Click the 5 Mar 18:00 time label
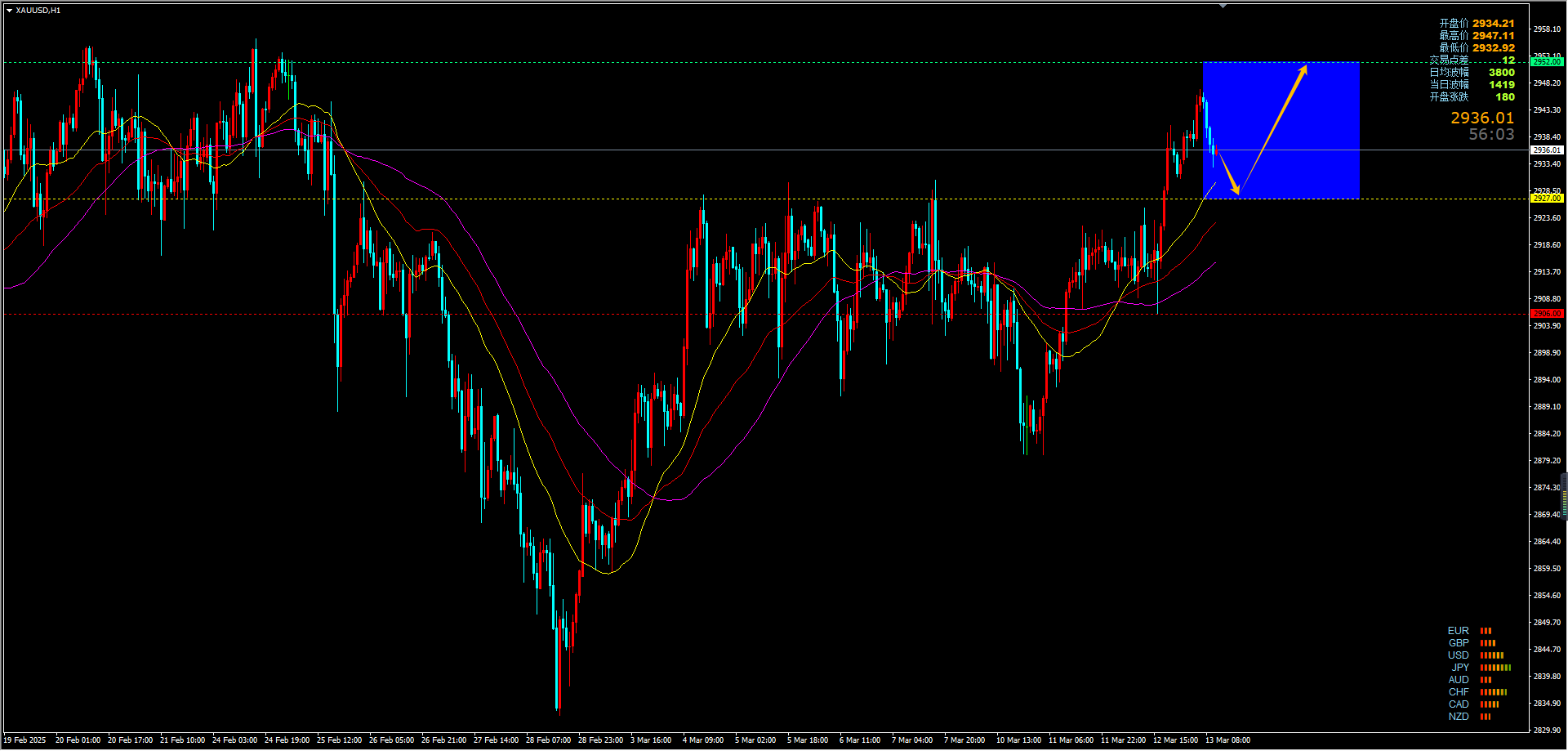The height and width of the screenshot is (751, 1568). tap(808, 740)
